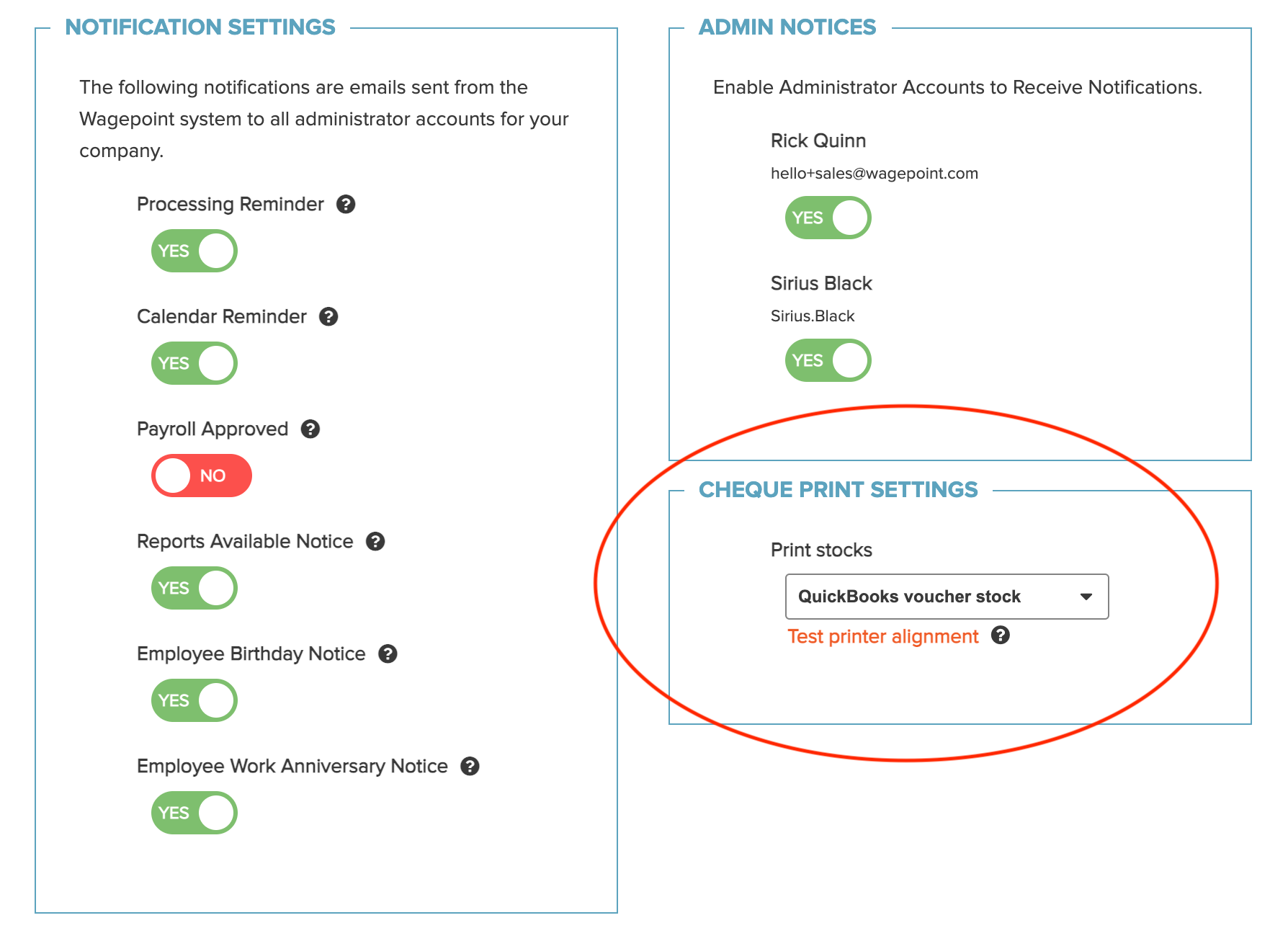Turn off notifications for Rick Quinn

pos(828,218)
